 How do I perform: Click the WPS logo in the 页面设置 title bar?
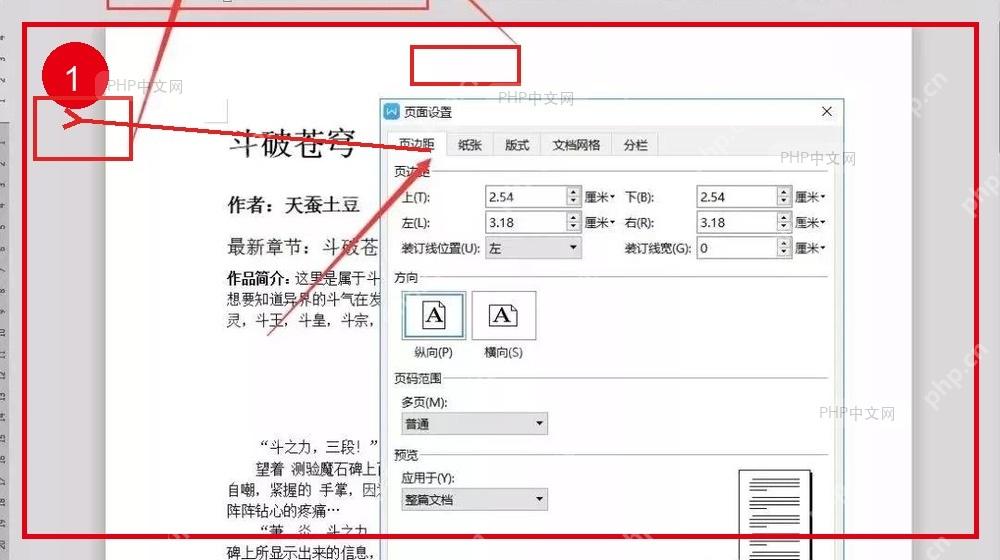coord(392,112)
